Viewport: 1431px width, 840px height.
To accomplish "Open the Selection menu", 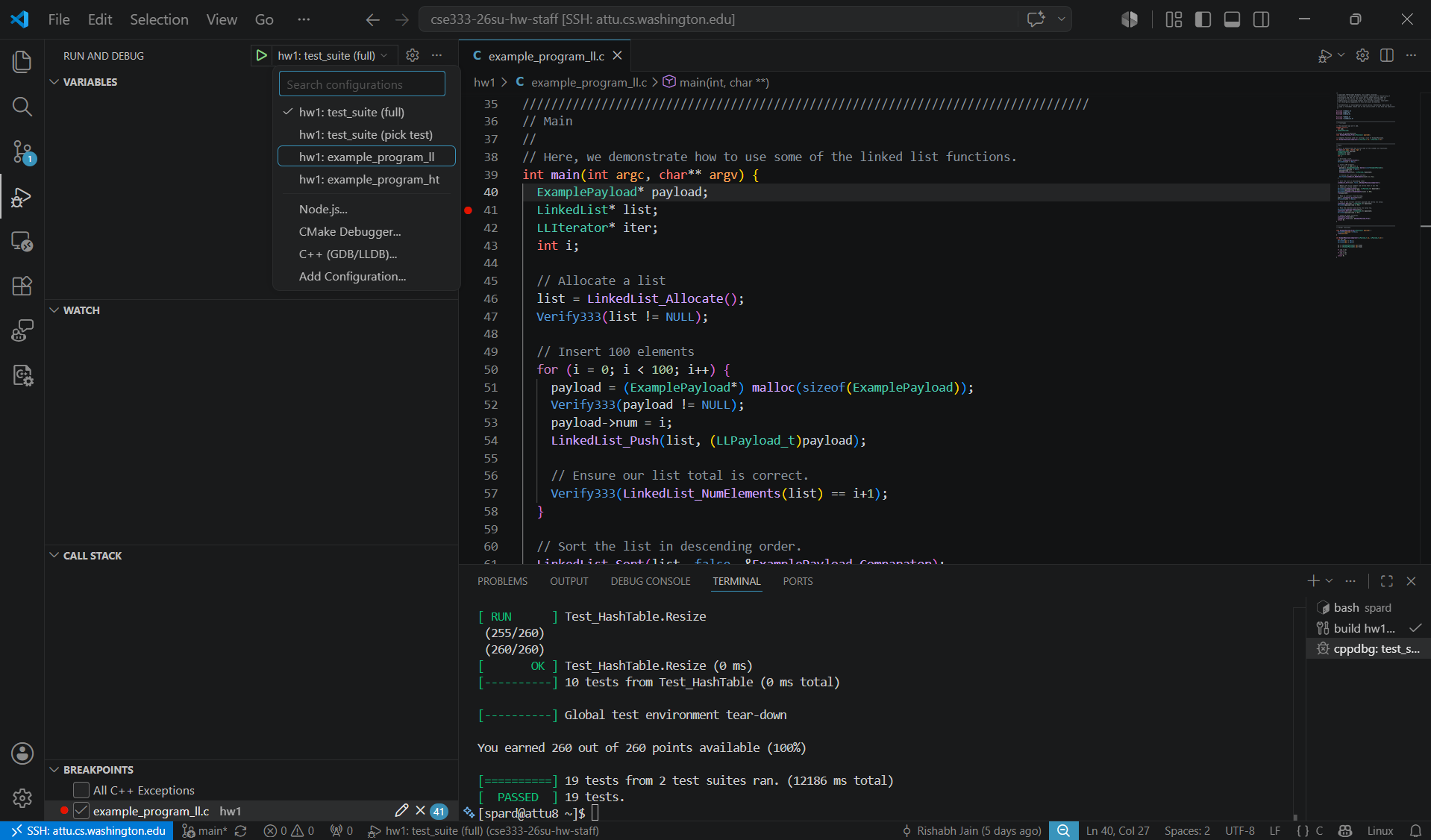I will 159,20.
